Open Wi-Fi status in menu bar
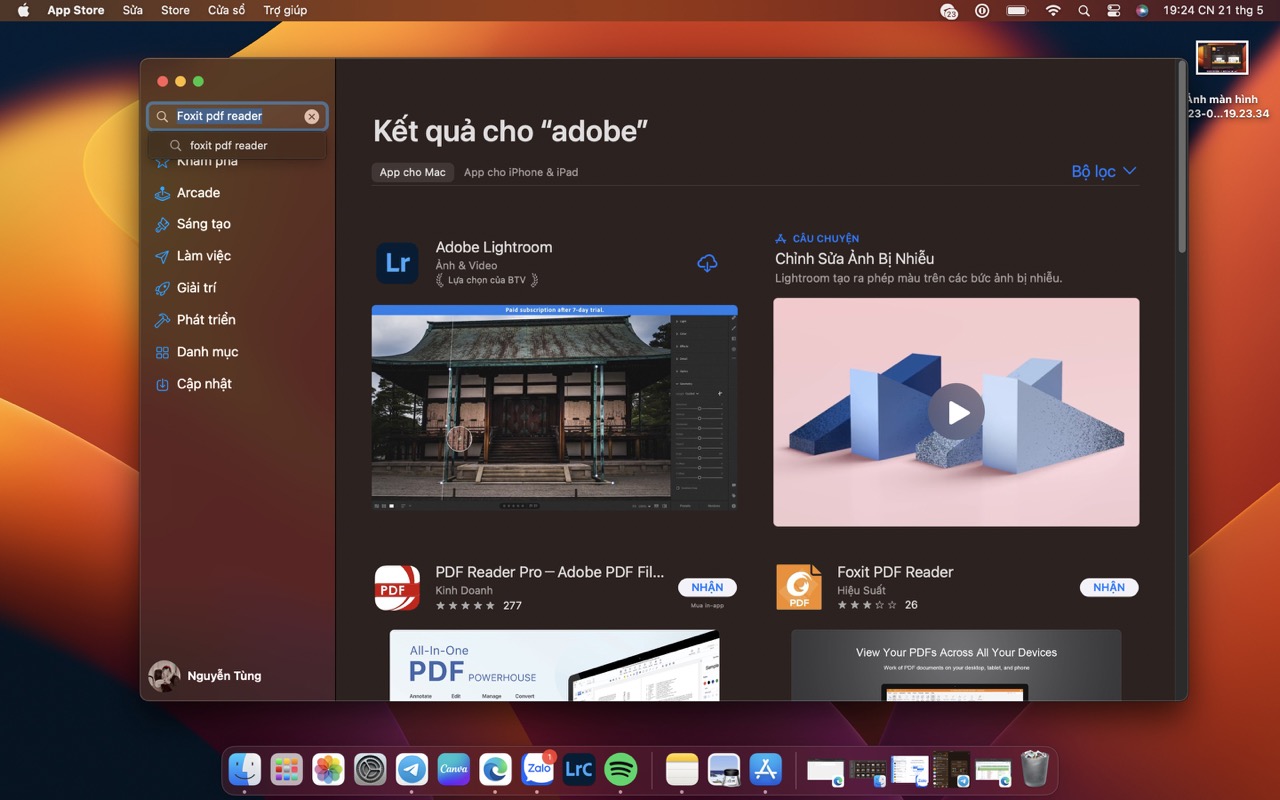The image size is (1280, 800). click(x=1053, y=10)
